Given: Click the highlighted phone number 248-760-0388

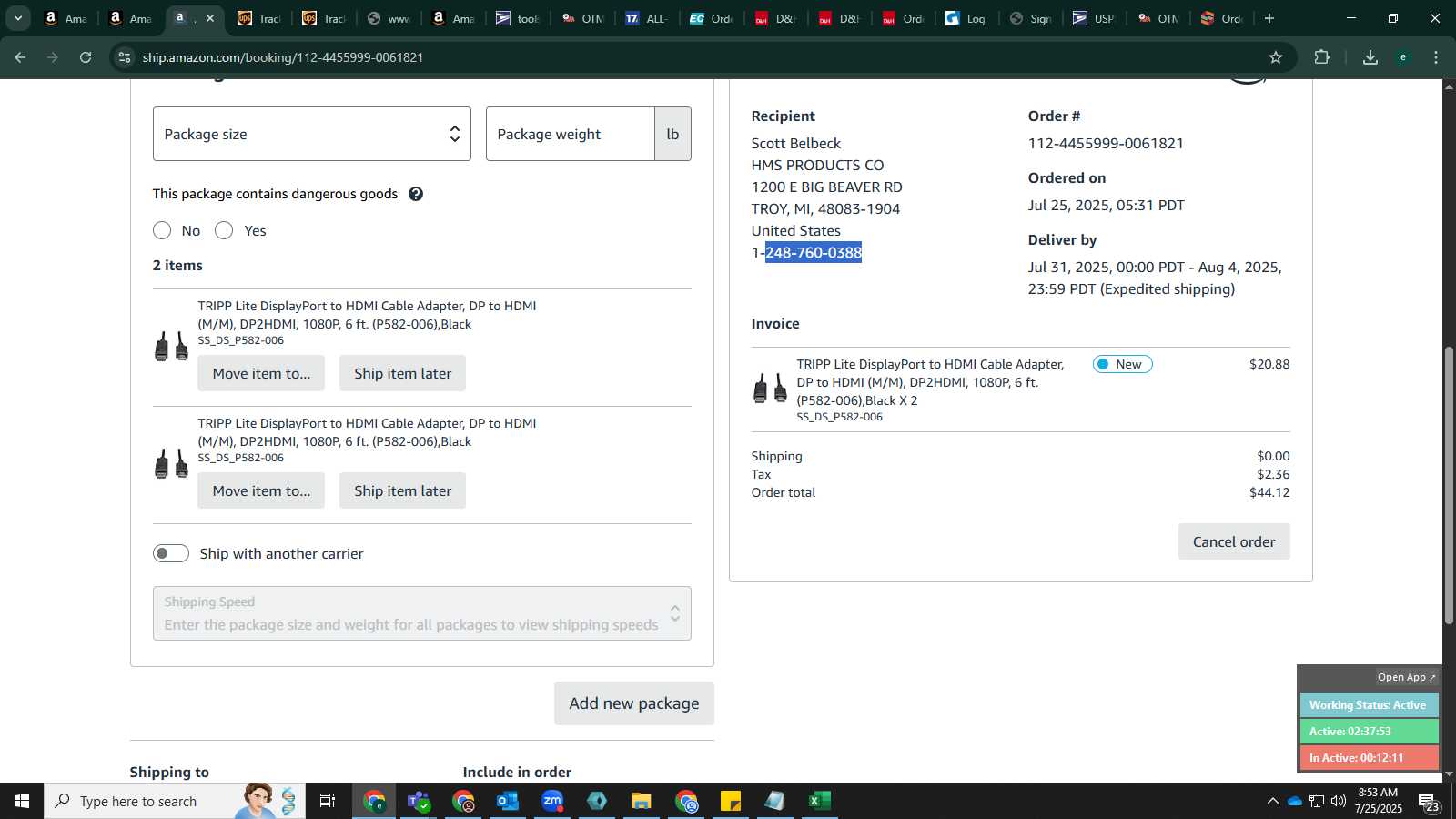Looking at the screenshot, I should click(814, 252).
